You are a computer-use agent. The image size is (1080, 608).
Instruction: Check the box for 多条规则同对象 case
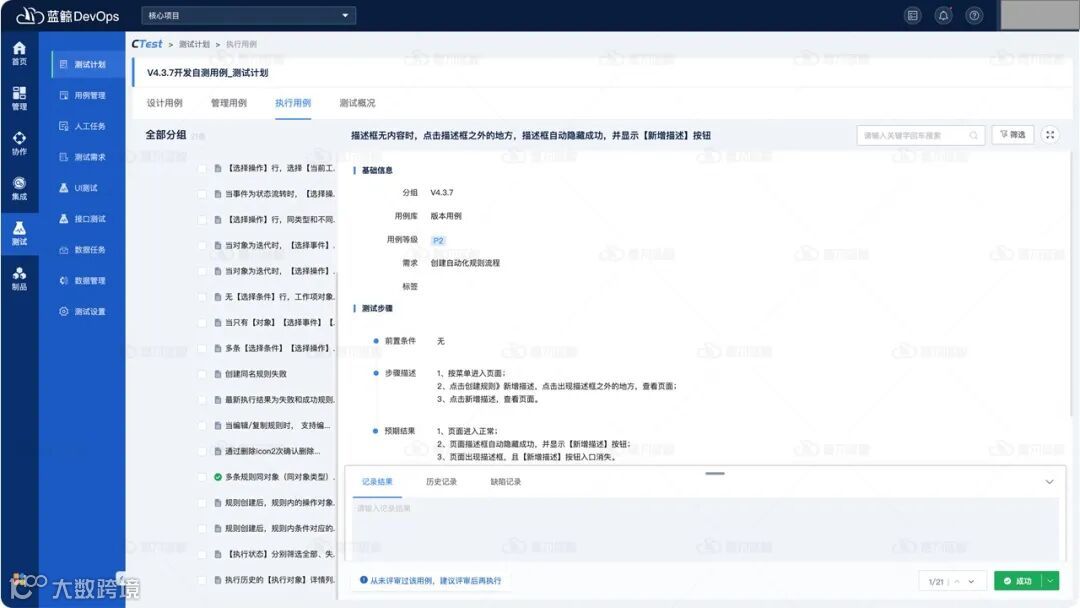tap(202, 476)
